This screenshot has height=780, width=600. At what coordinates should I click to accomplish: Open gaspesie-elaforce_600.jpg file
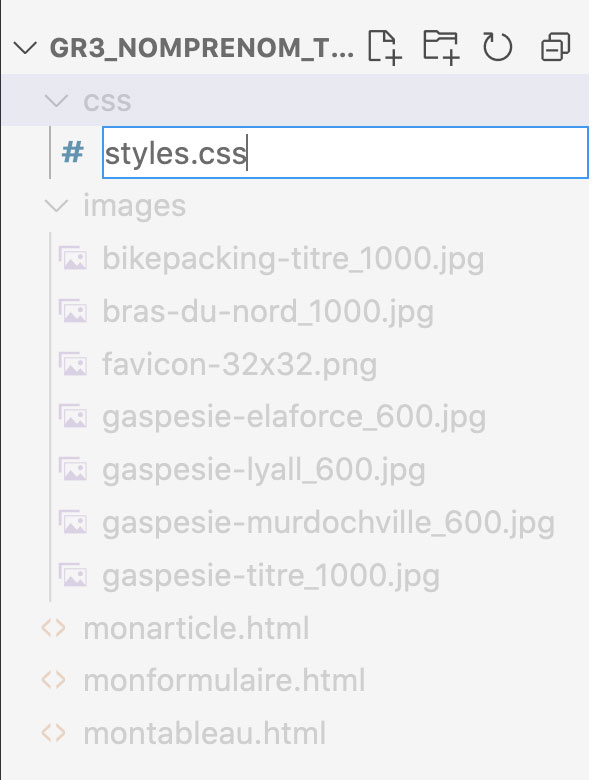[293, 417]
